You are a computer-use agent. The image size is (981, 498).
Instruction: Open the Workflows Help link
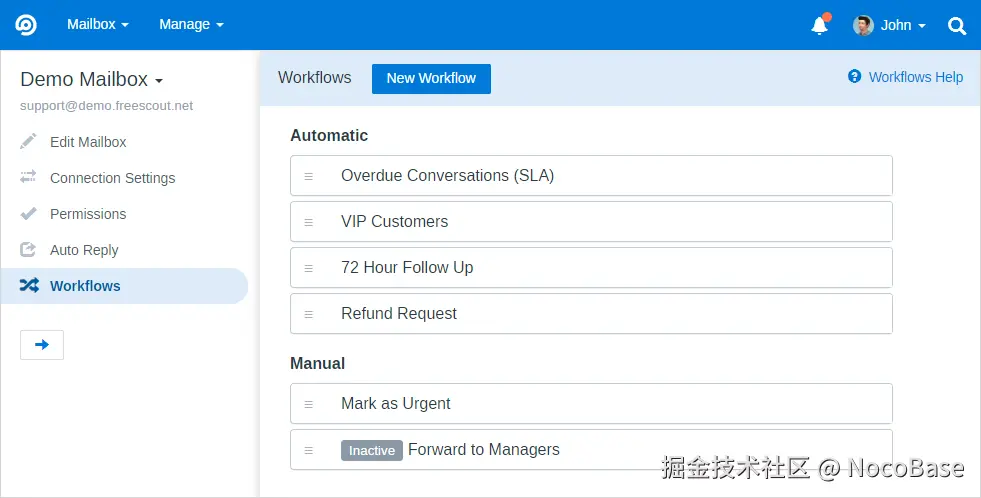(915, 77)
